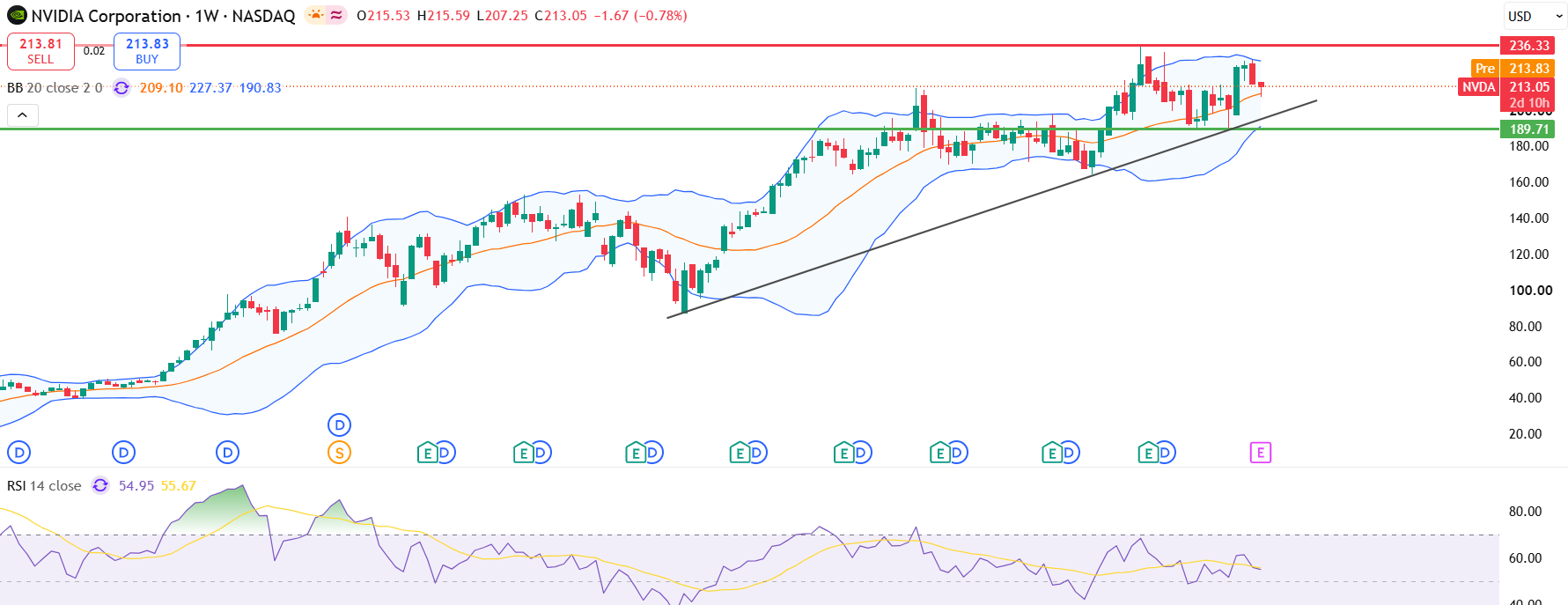Click the purple RSI value 54.95
The image size is (1568, 605).
[x=136, y=485]
